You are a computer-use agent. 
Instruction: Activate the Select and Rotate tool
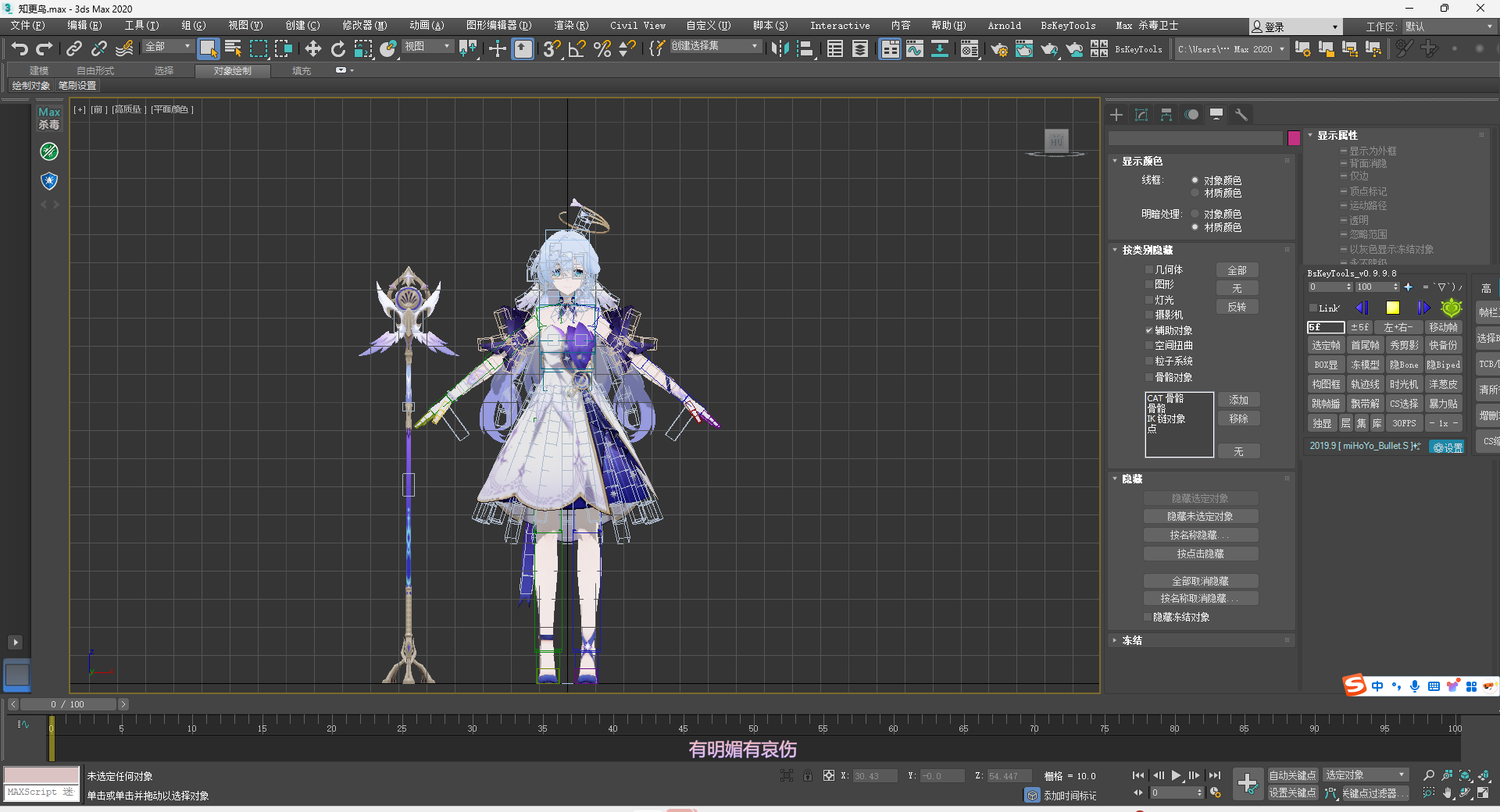tap(337, 48)
